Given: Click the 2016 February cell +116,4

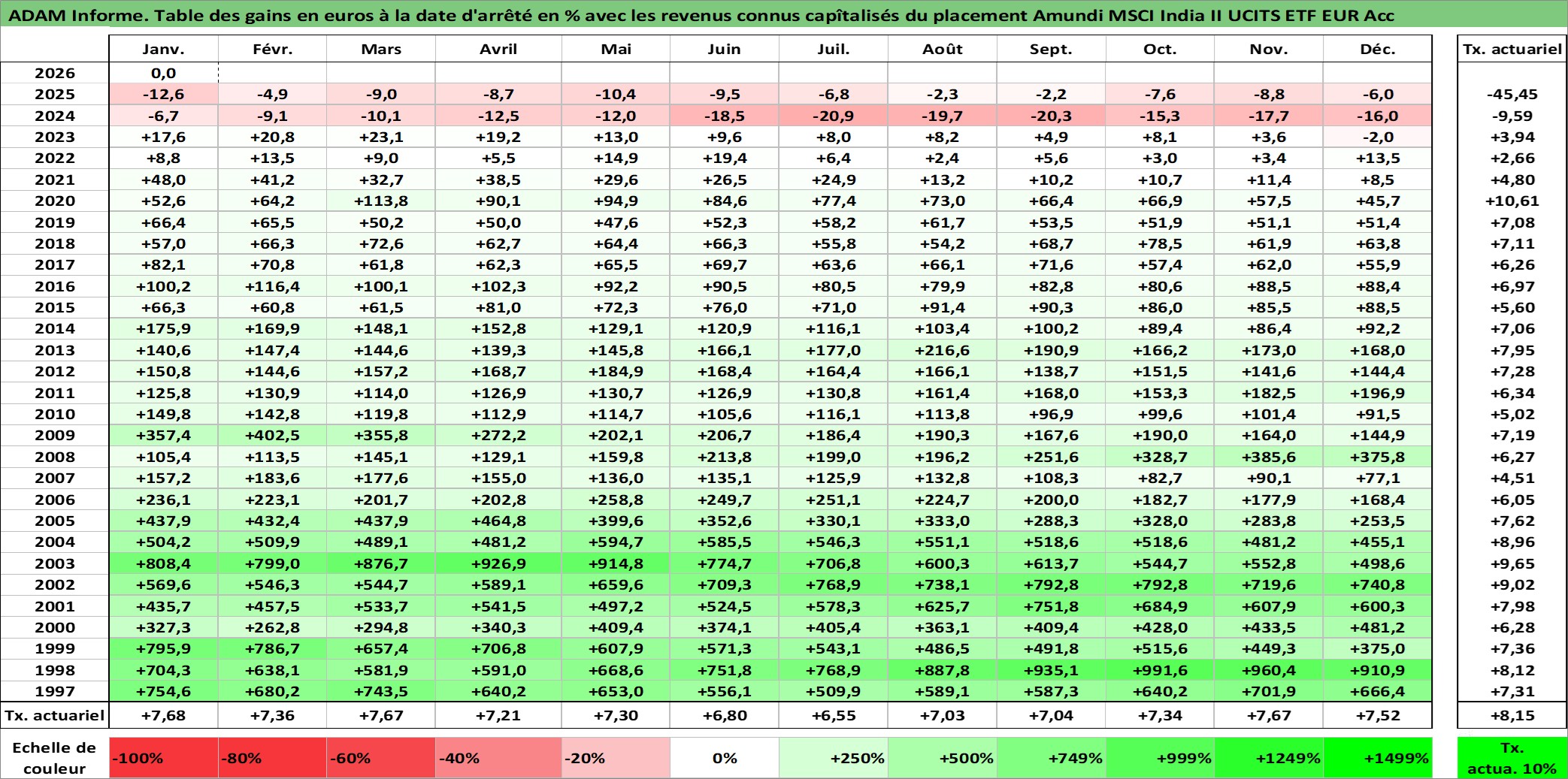Looking at the screenshot, I should click(272, 286).
